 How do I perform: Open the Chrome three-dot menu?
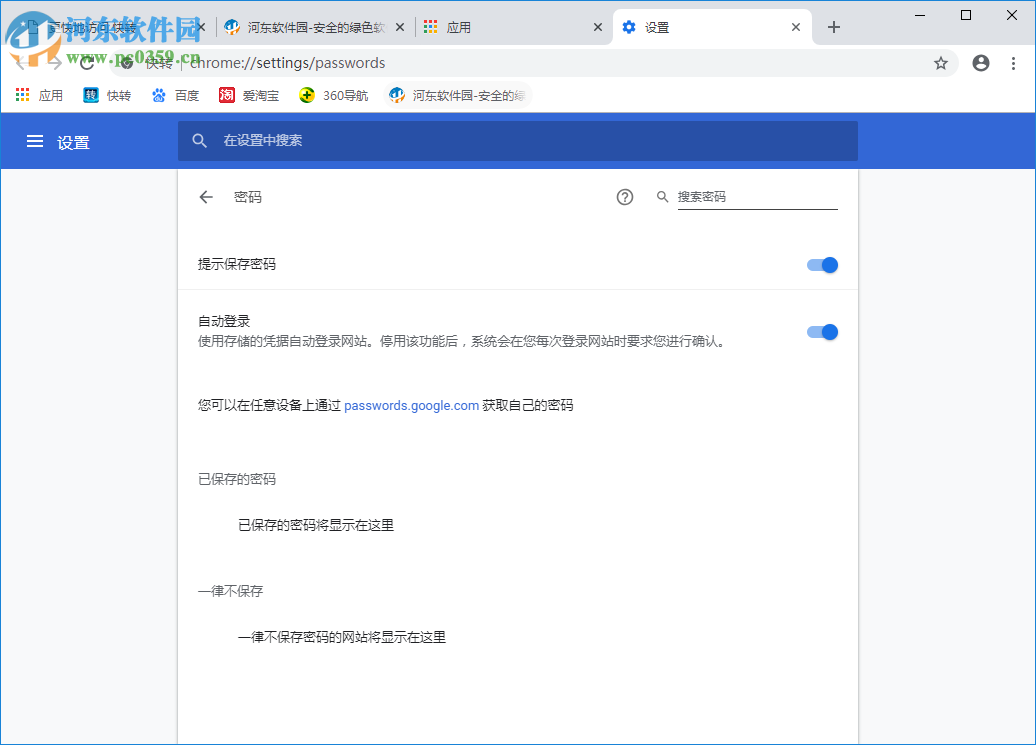click(1015, 62)
